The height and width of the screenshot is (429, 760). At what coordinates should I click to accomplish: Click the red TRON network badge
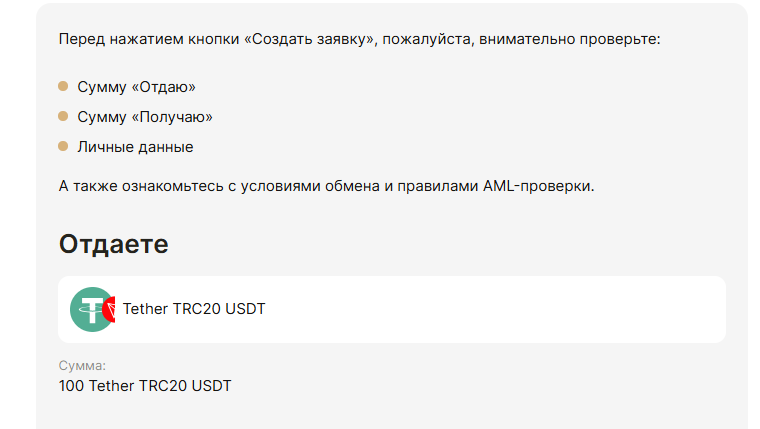click(x=113, y=309)
